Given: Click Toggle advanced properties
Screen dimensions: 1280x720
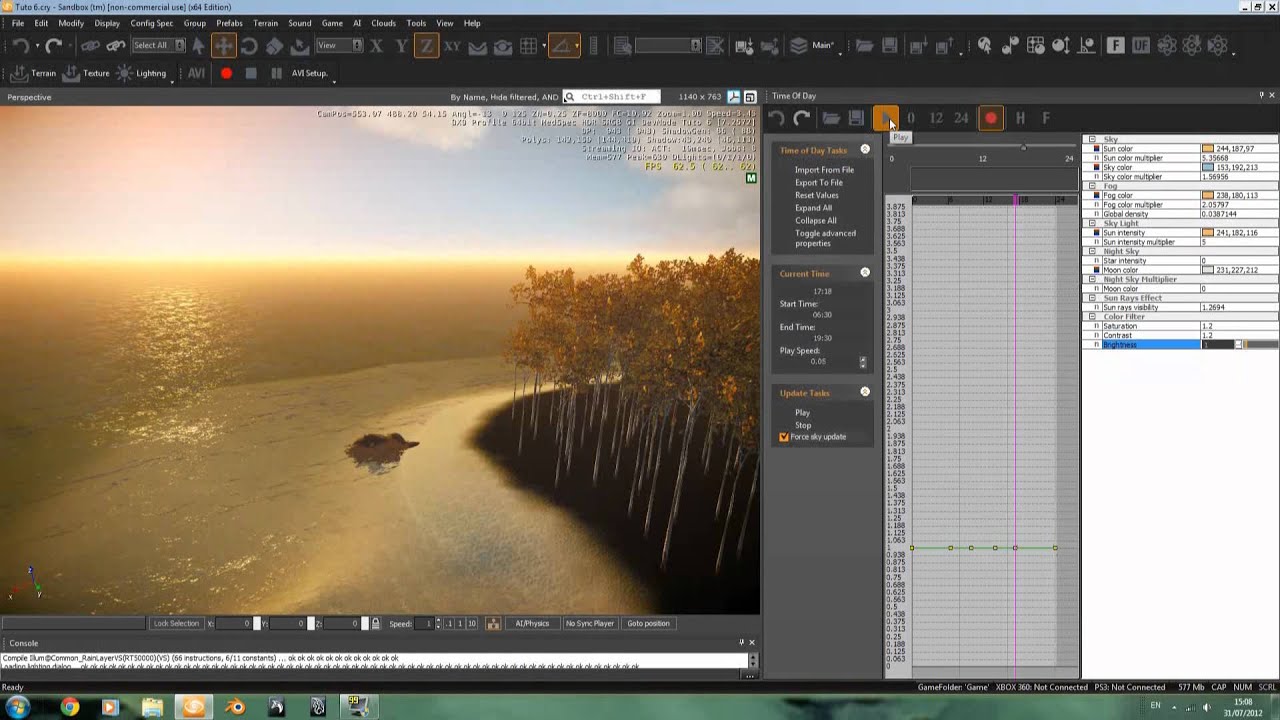Looking at the screenshot, I should click(825, 238).
